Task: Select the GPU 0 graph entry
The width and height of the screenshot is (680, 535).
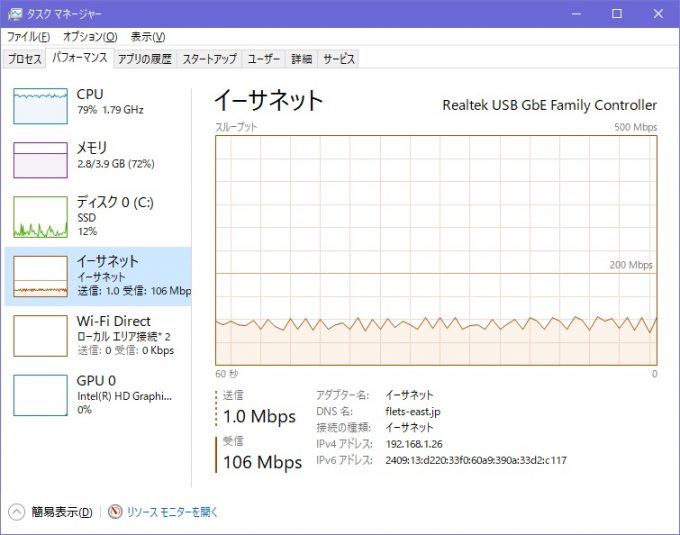Action: click(40, 394)
